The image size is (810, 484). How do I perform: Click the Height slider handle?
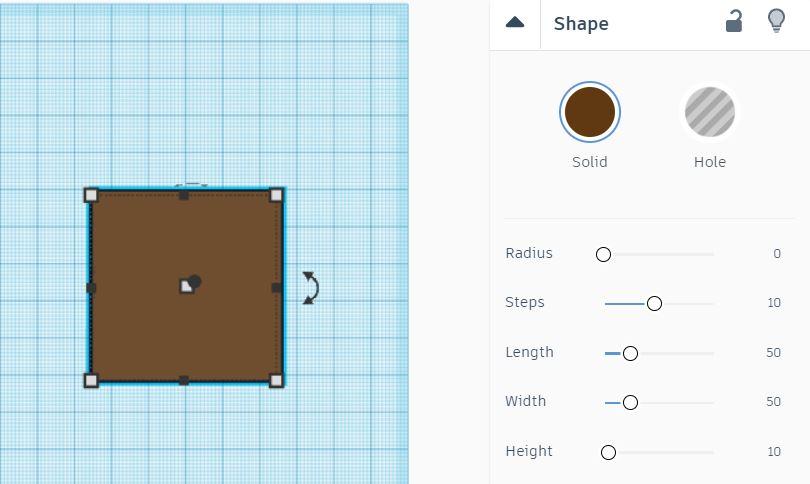pyautogui.click(x=609, y=452)
